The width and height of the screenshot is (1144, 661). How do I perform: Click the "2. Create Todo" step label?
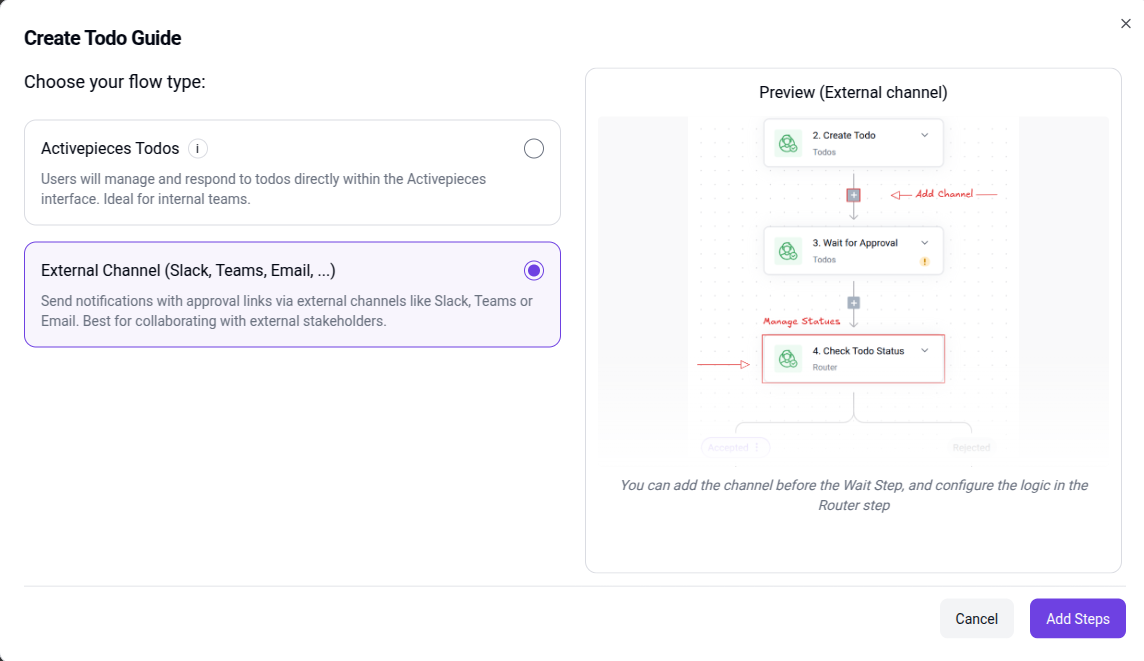click(x=844, y=135)
